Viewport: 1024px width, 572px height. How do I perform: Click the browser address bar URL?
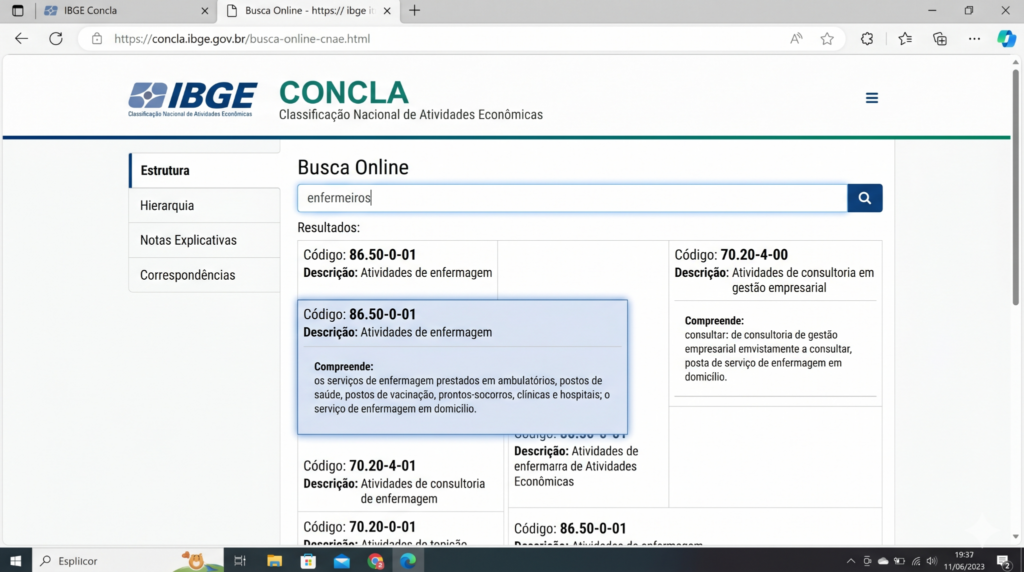coord(242,39)
